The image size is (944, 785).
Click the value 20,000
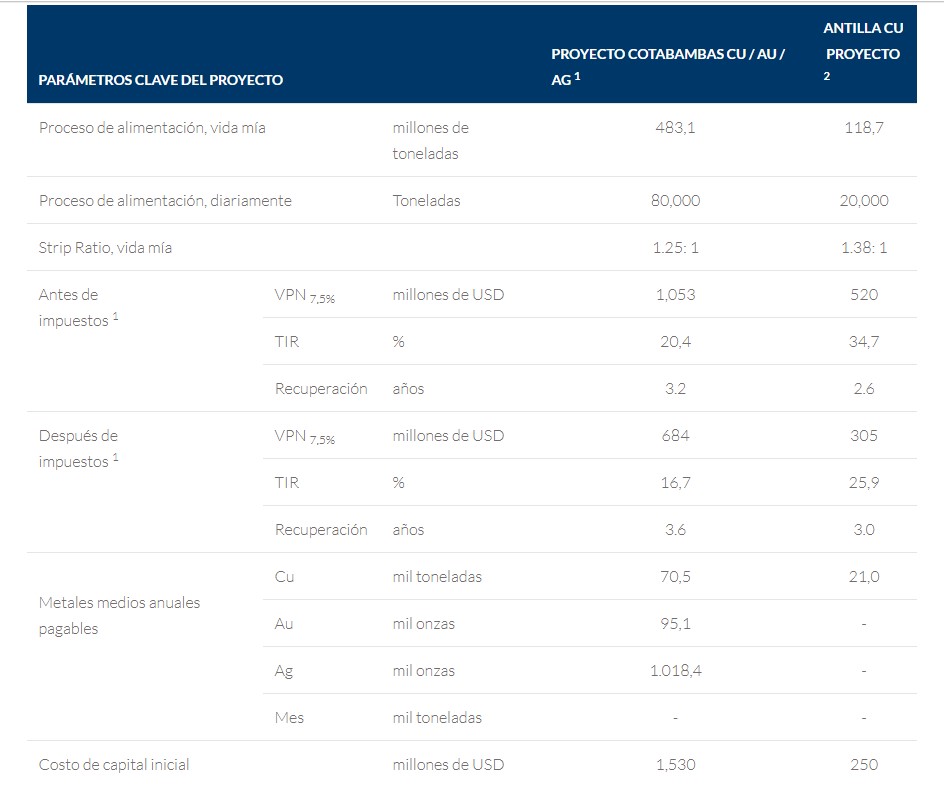pos(864,200)
